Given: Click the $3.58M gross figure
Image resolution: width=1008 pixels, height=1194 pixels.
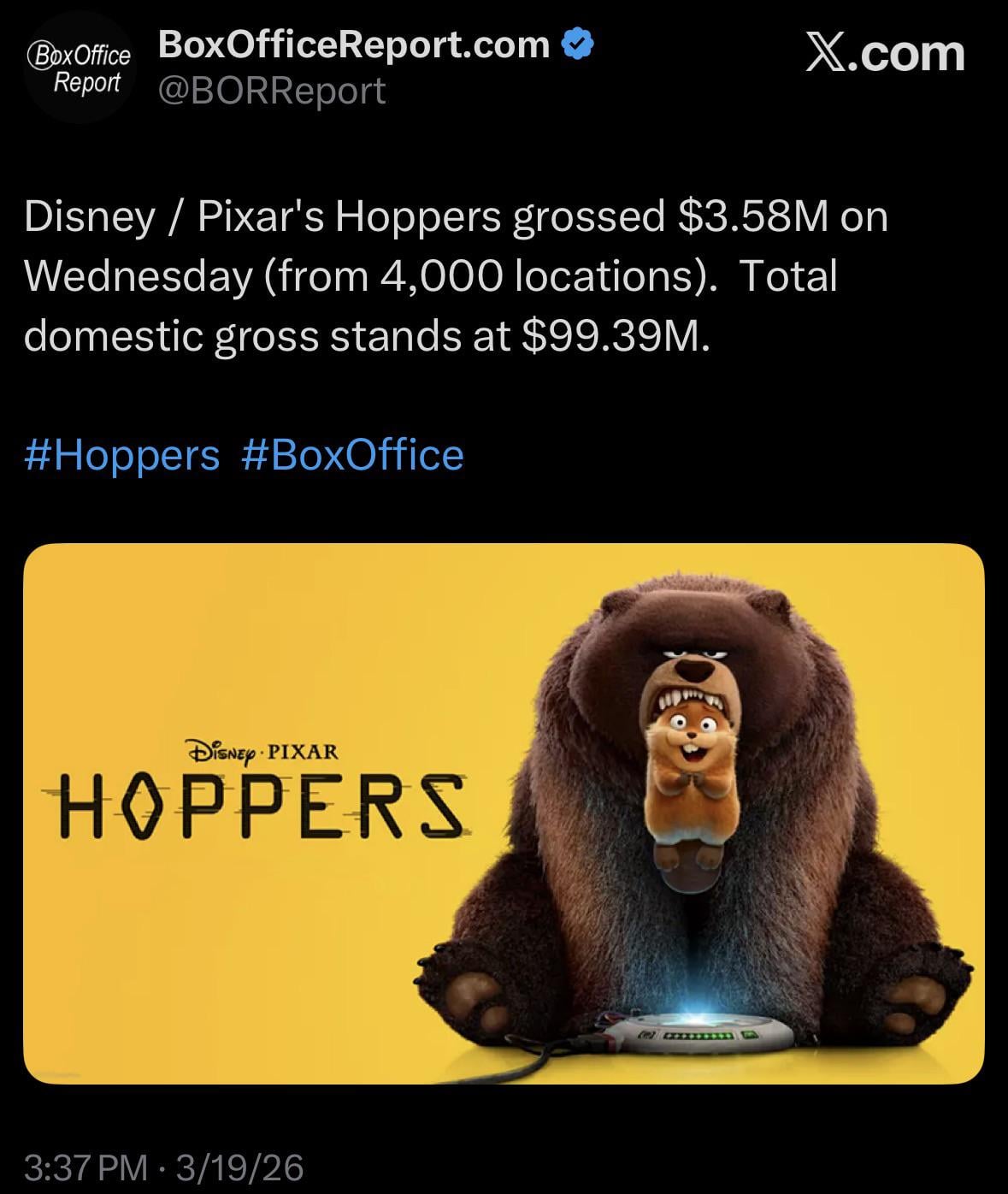Looking at the screenshot, I should point(753,216).
